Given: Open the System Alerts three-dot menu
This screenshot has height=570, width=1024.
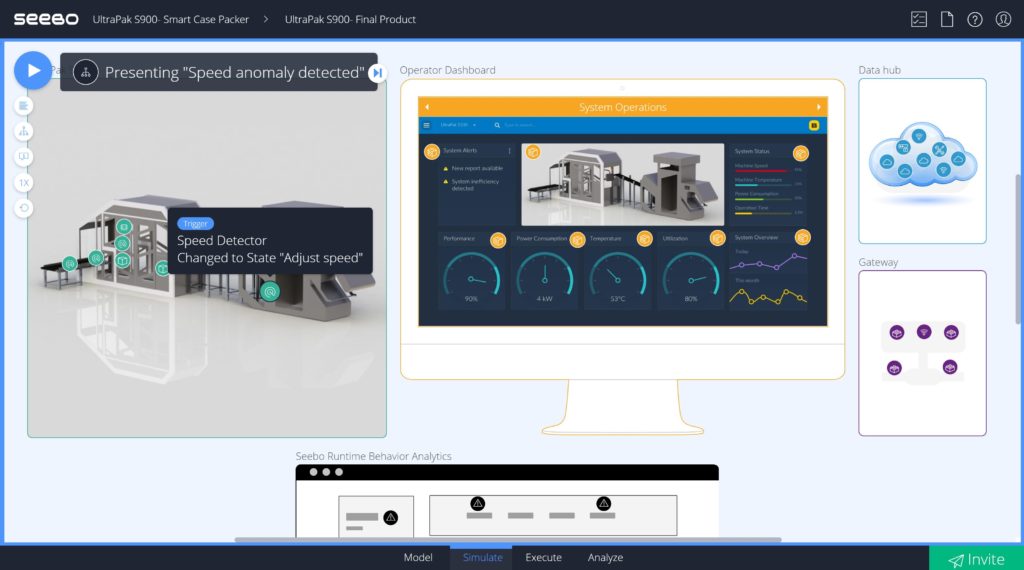Looking at the screenshot, I should [x=509, y=151].
